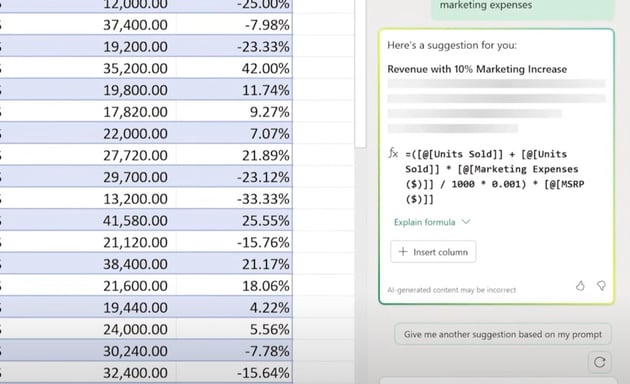Select the -33.33% percentage cell
The image size is (630, 384).
pos(234,198)
